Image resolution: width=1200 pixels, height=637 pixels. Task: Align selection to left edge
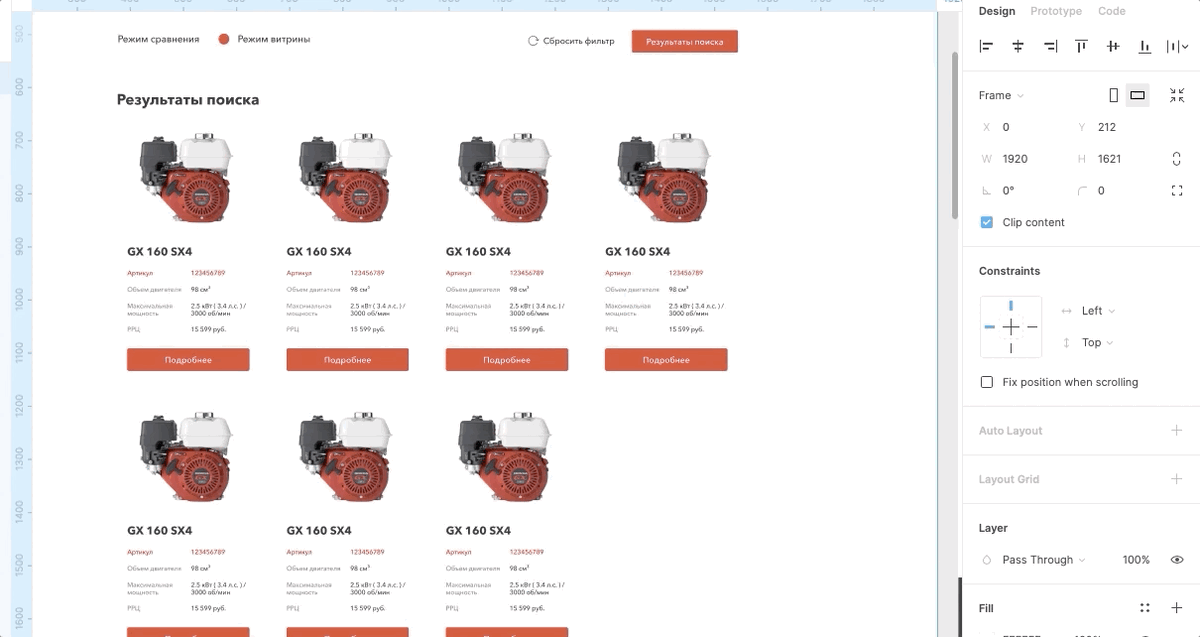click(986, 46)
